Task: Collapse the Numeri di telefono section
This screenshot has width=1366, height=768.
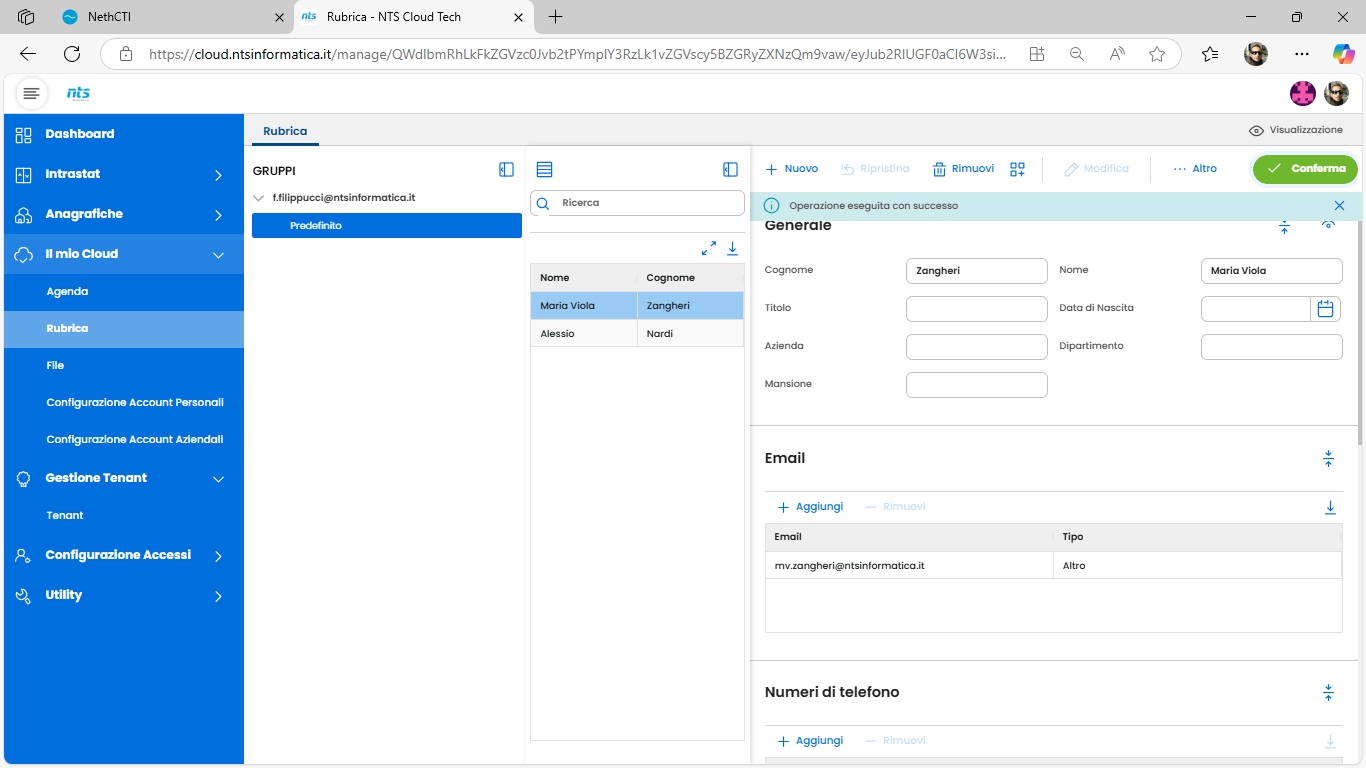Action: click(x=1328, y=692)
